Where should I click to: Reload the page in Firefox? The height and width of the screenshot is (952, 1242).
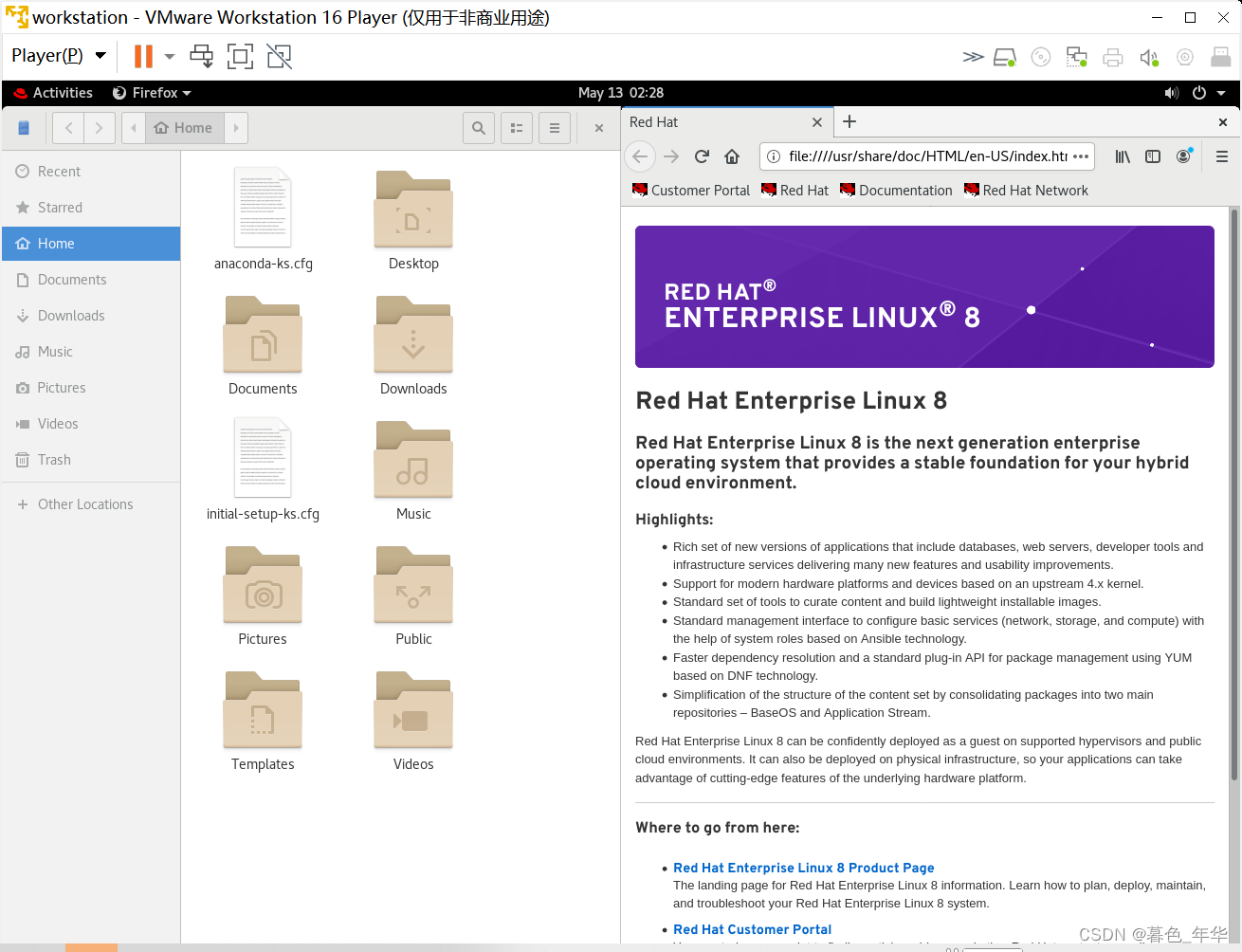(702, 156)
